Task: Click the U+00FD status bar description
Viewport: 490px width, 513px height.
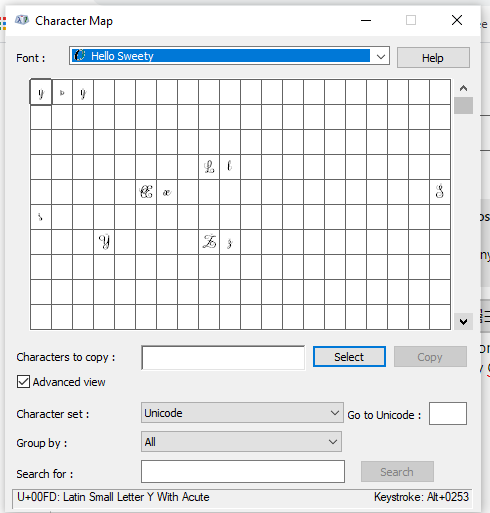Action: click(113, 497)
